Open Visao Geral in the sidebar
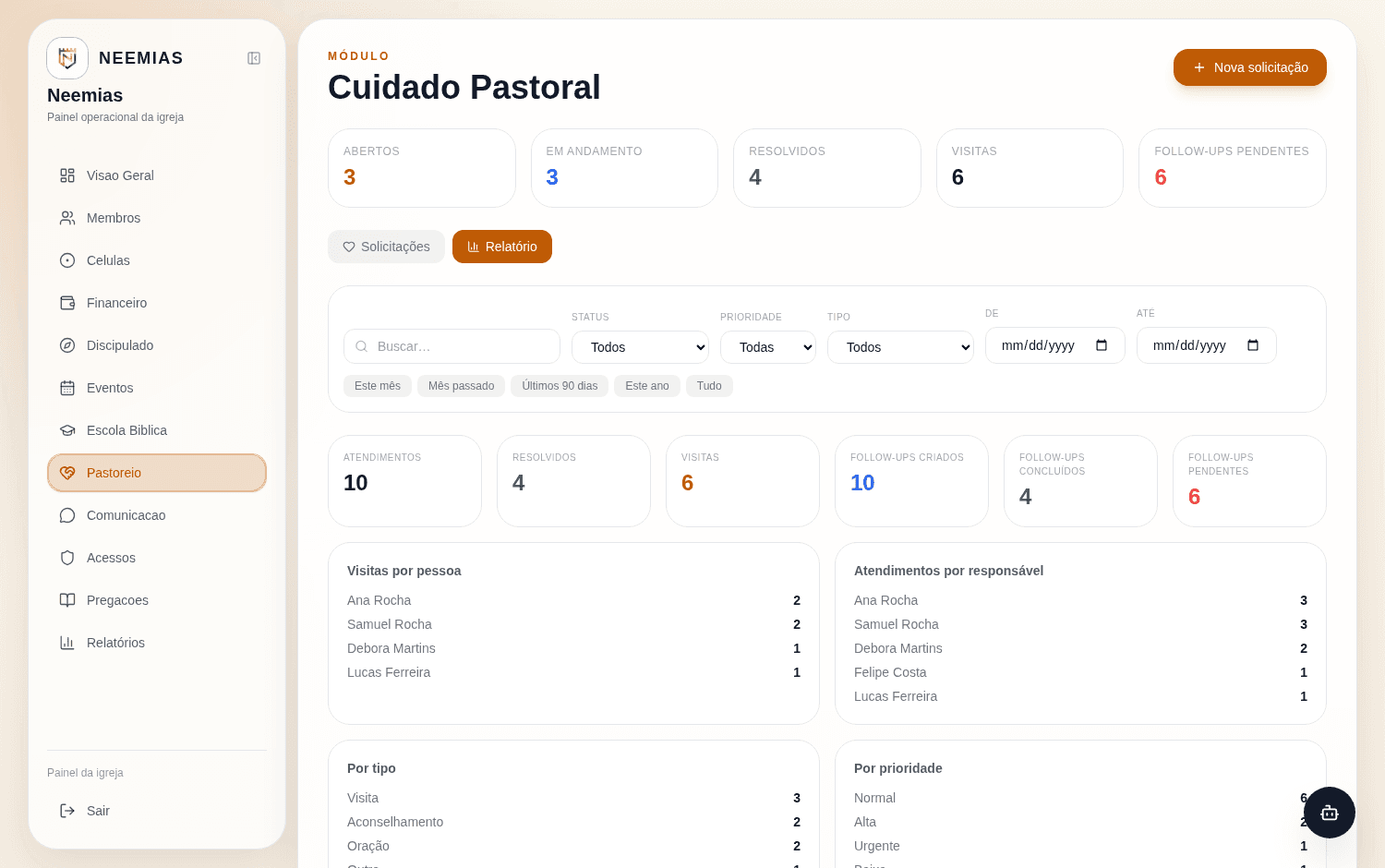 [157, 175]
